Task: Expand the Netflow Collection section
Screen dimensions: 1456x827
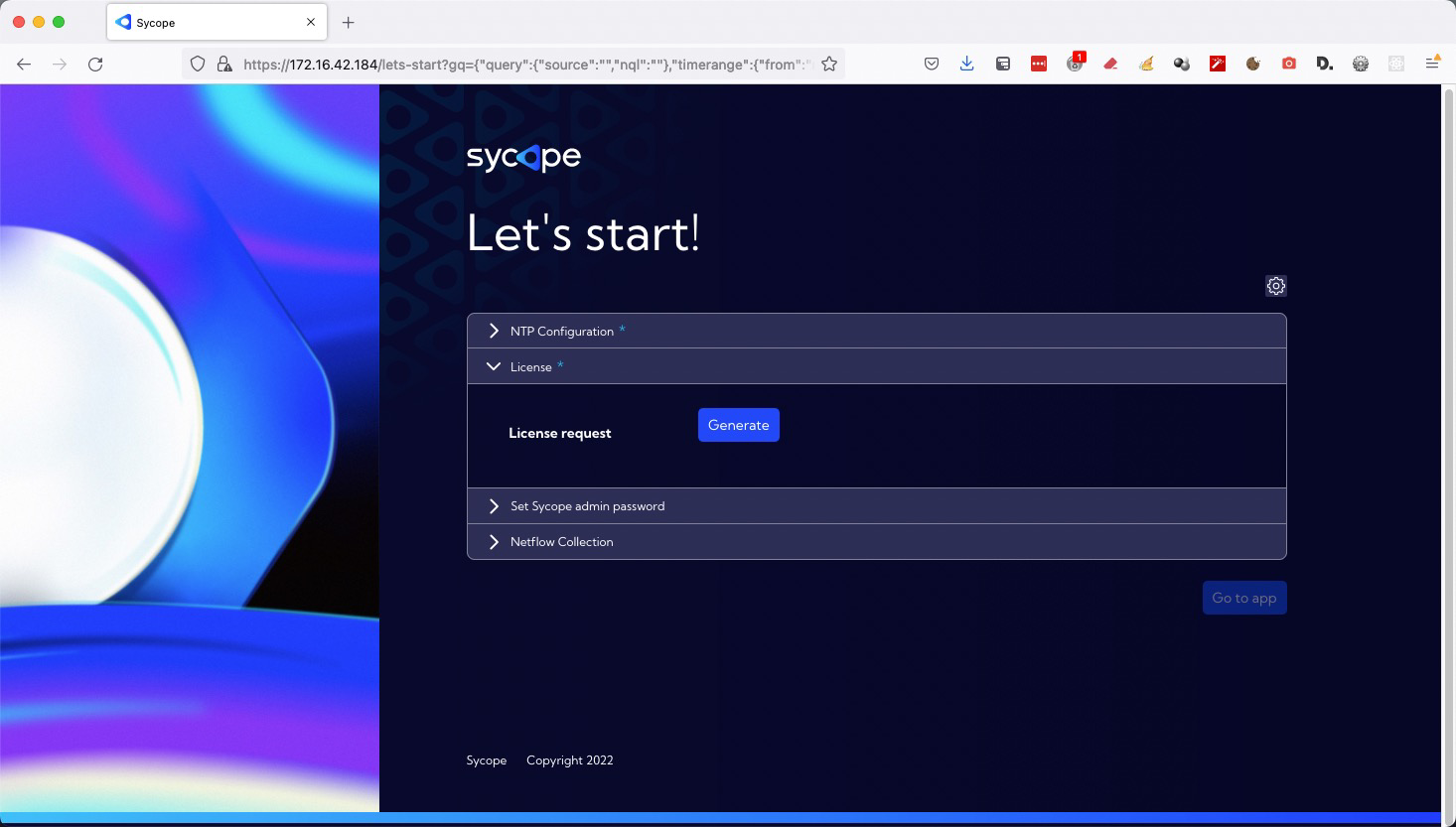Action: 876,541
